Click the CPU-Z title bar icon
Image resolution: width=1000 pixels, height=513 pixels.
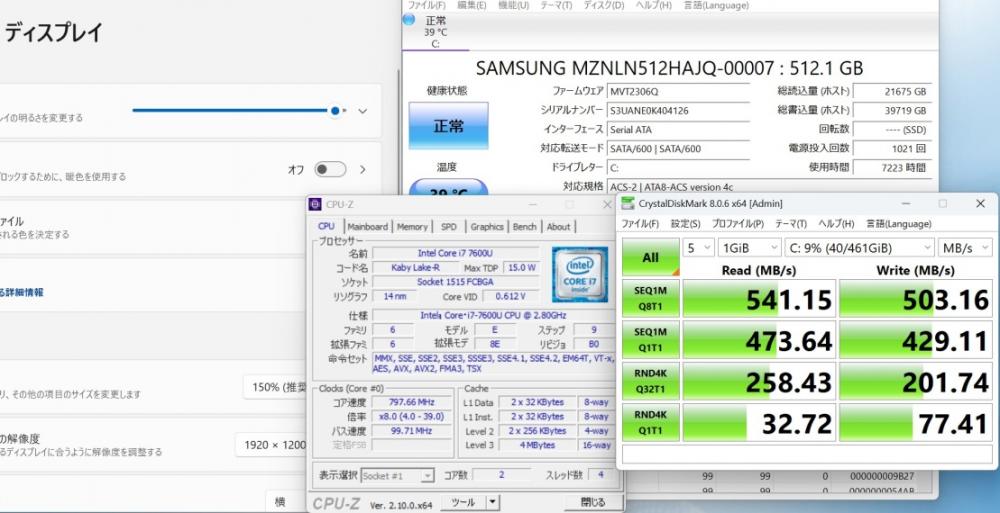pos(314,204)
